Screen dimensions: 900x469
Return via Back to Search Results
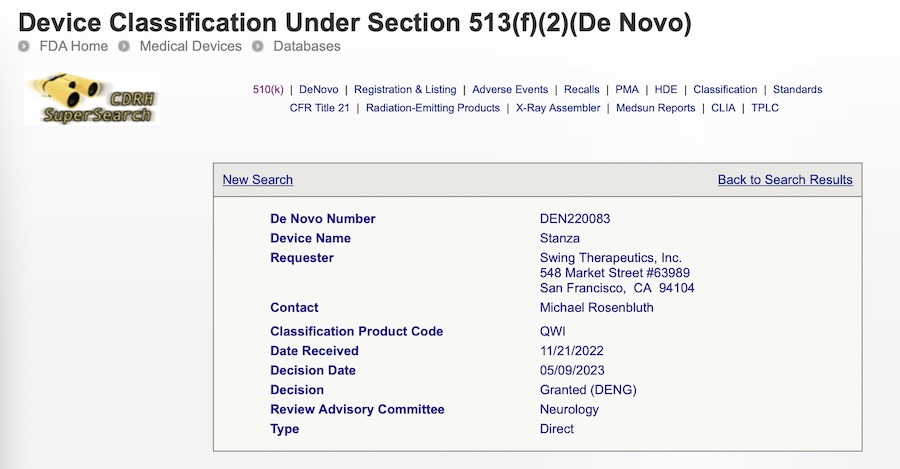point(785,180)
